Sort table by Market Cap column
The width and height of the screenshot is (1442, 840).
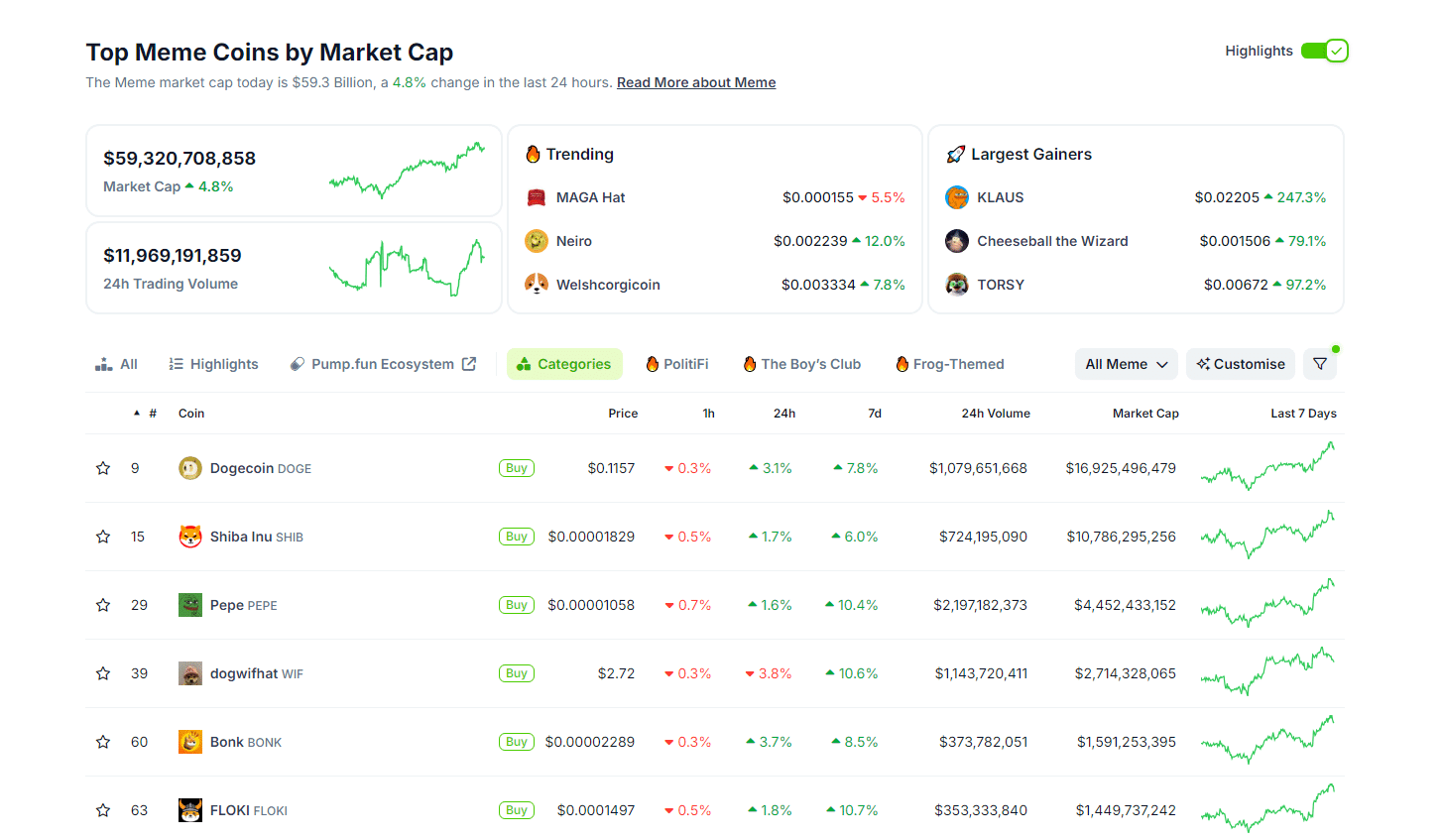coord(1145,414)
